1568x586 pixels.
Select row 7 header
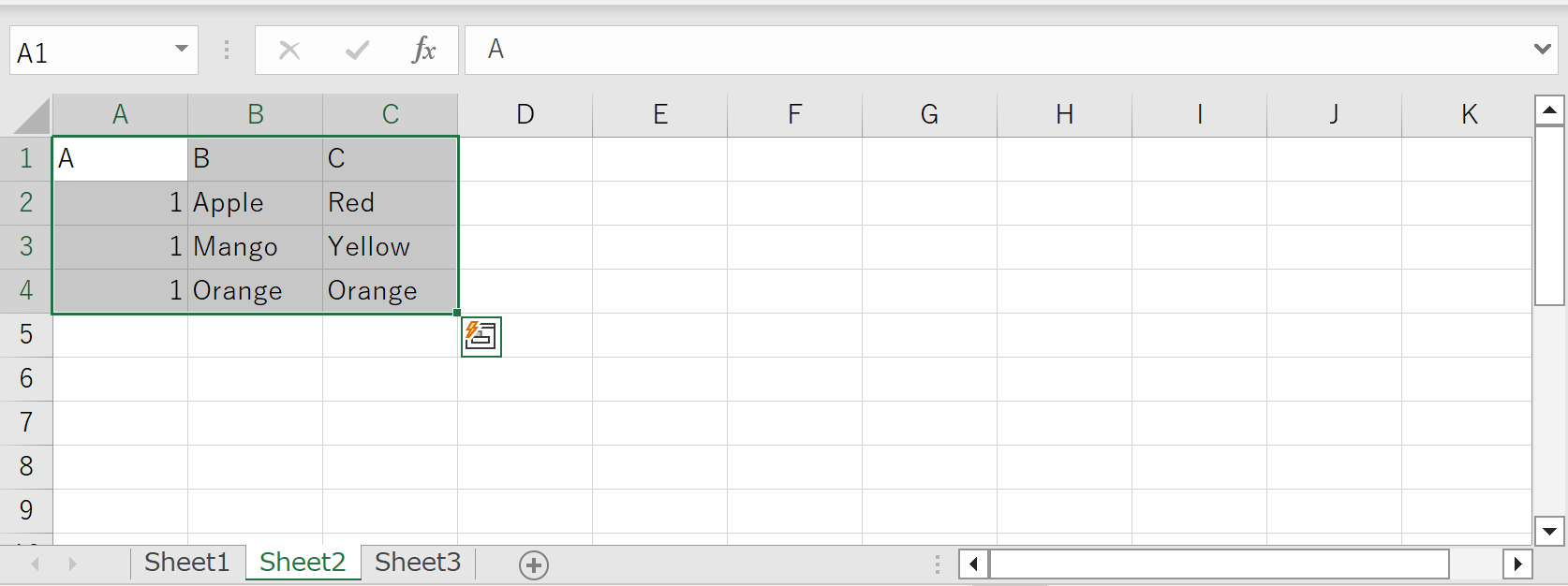pos(25,422)
